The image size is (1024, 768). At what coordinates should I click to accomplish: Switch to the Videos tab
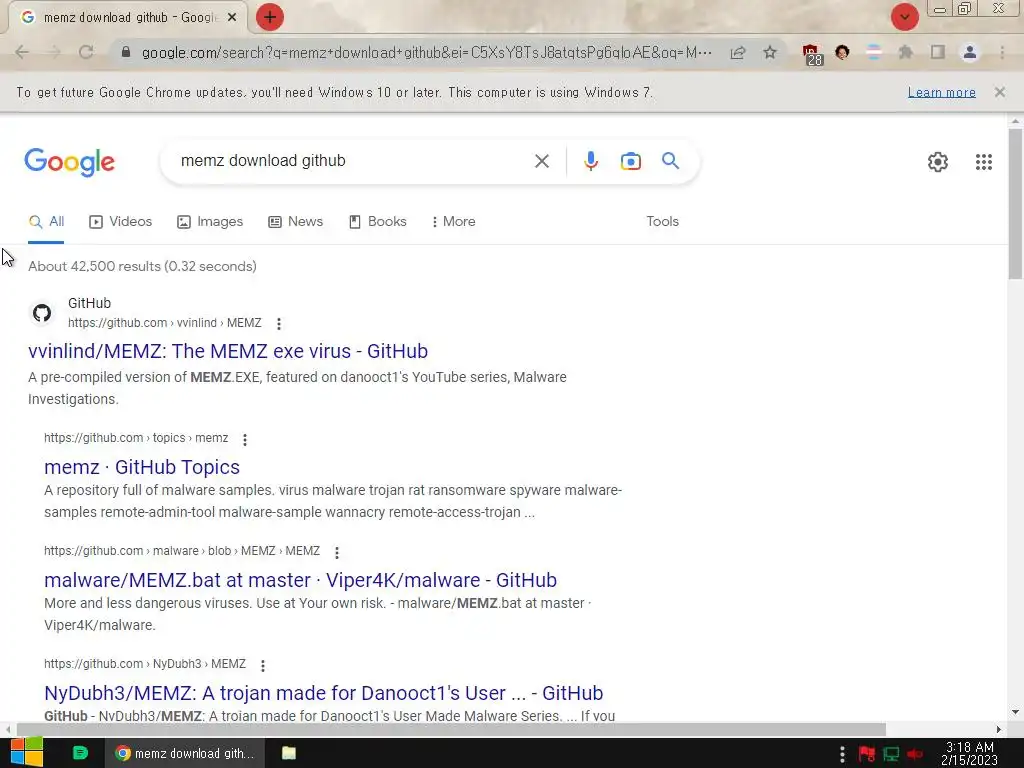click(x=120, y=221)
